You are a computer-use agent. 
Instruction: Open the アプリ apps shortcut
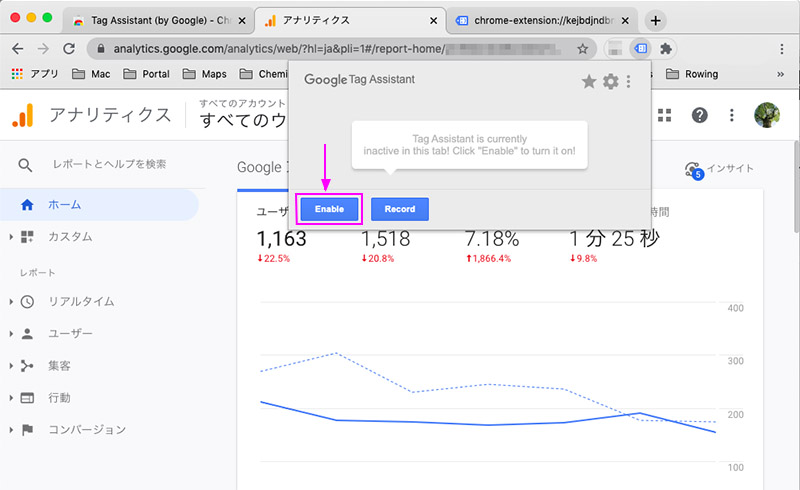pos(35,74)
